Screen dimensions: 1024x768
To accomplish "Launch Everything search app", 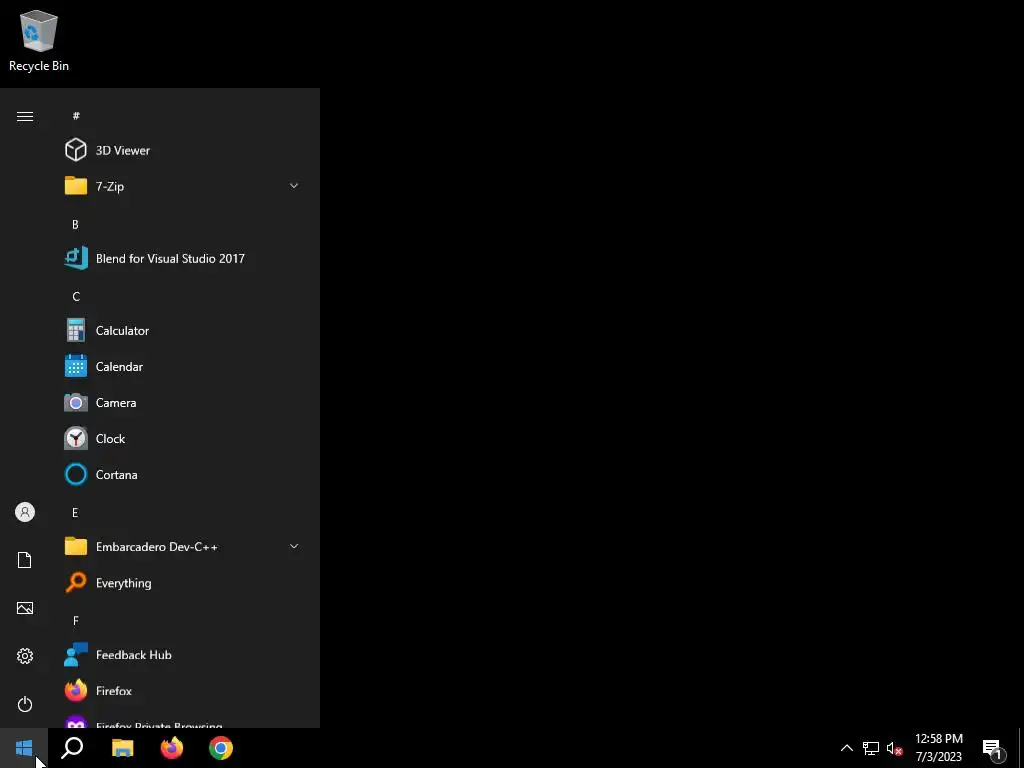I will point(182,583).
